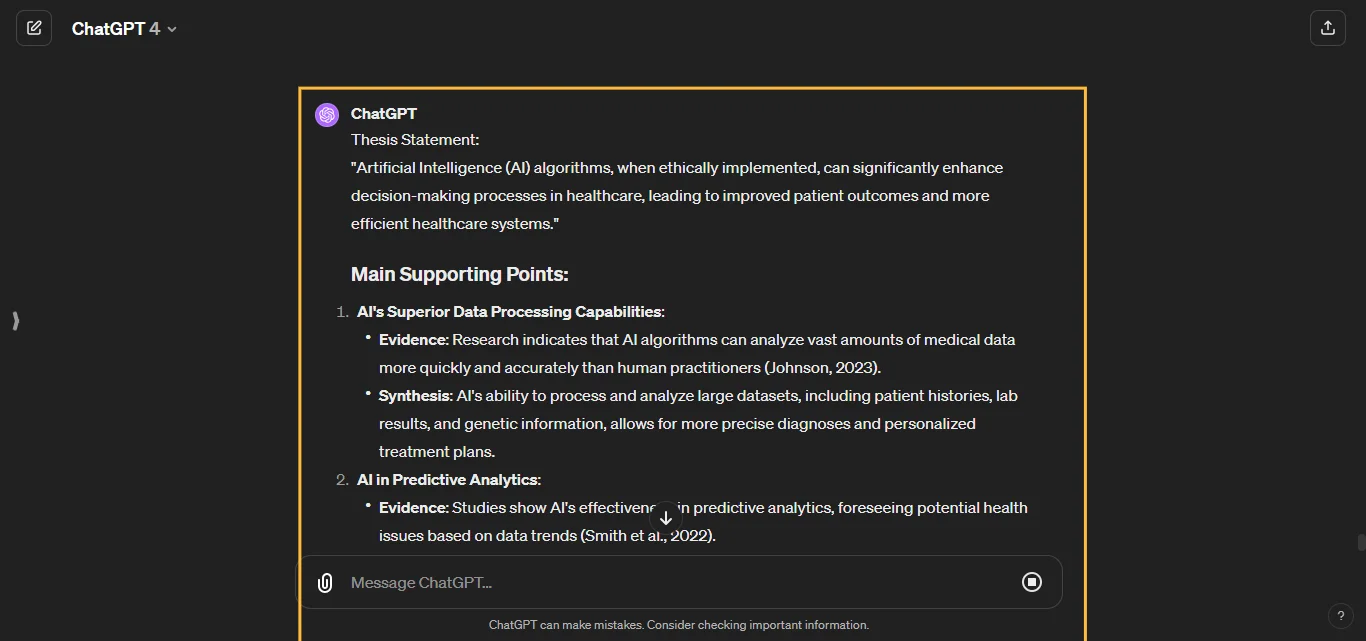Select the 'AI in Predictive Analytics' list item
Screen dimensions: 1366x641
click(448, 480)
